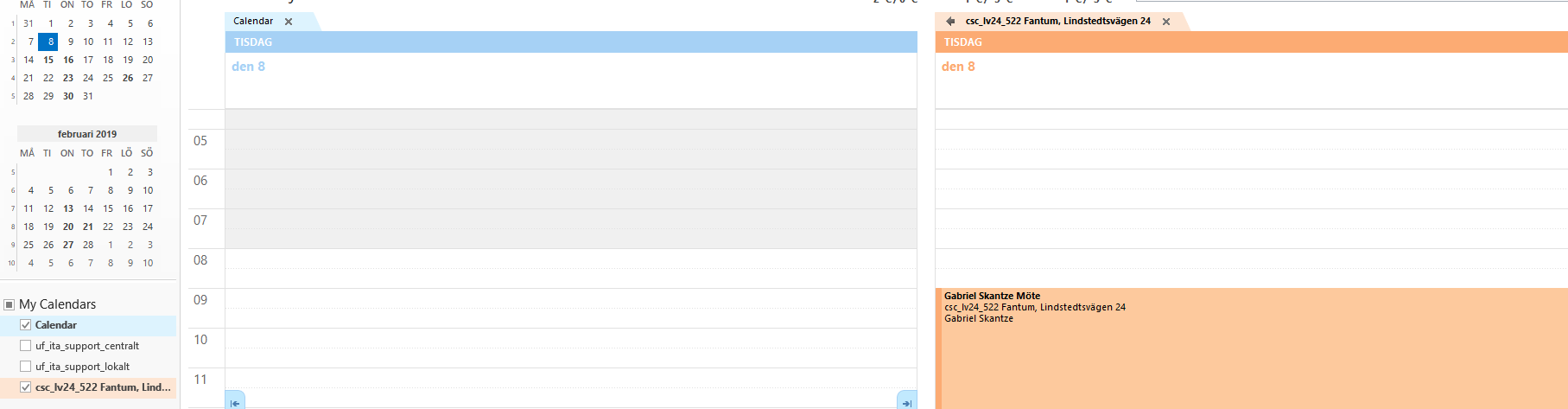Screen dimensions: 1568x409
Task: Click the blue TISDAG day header
Action: (x=570, y=42)
